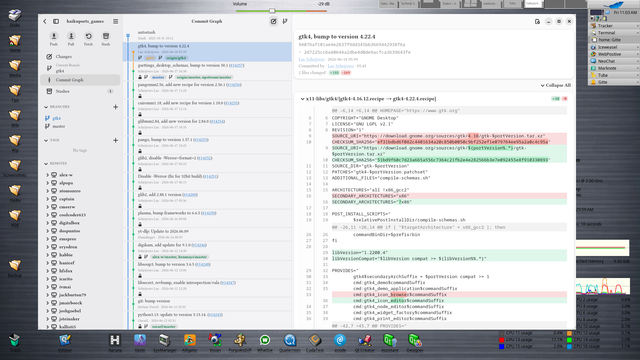Collapse the Remotes section
This screenshot has width=640, height=360.
tap(46, 163)
